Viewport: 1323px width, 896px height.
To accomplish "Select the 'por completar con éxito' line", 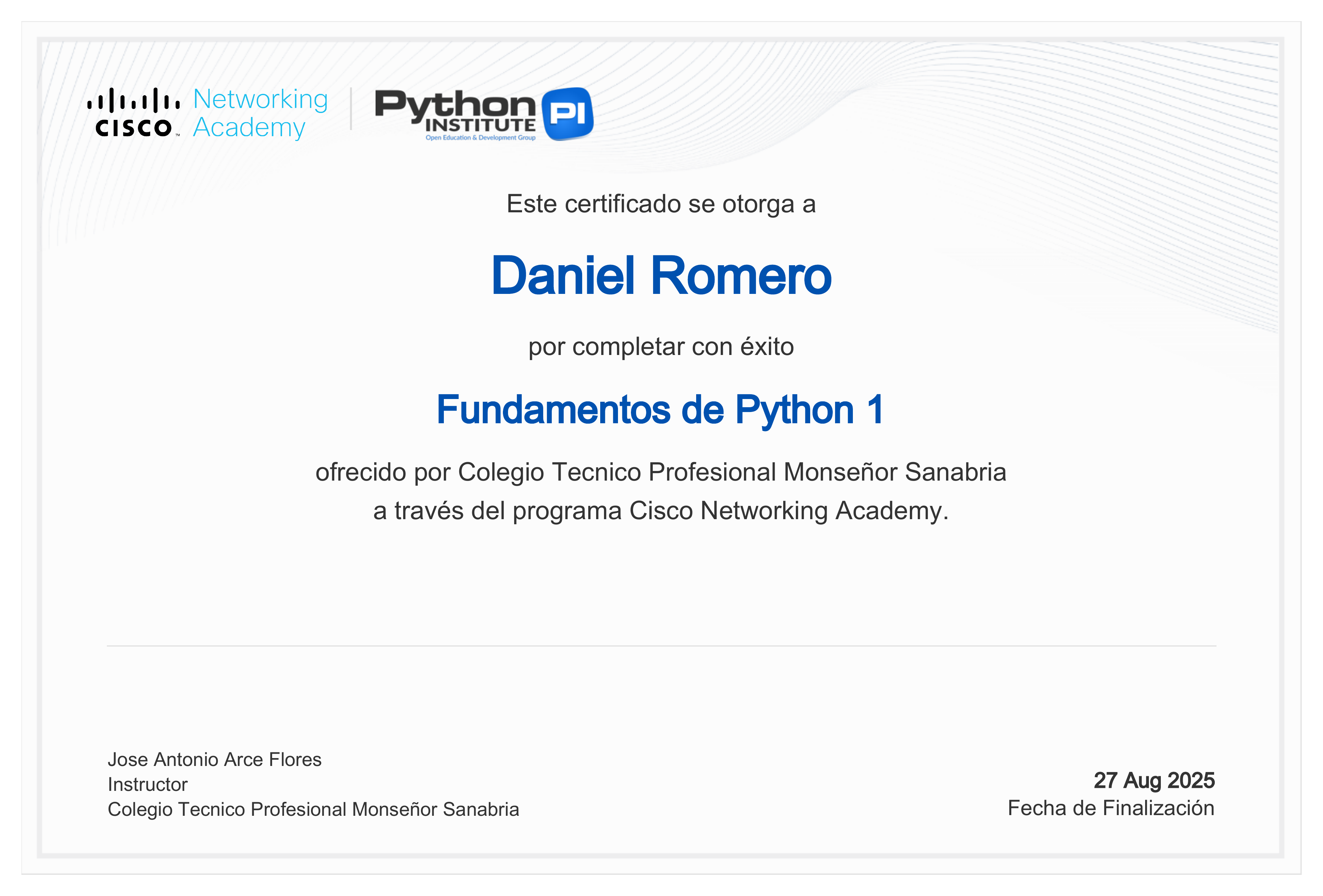I will pos(661,347).
